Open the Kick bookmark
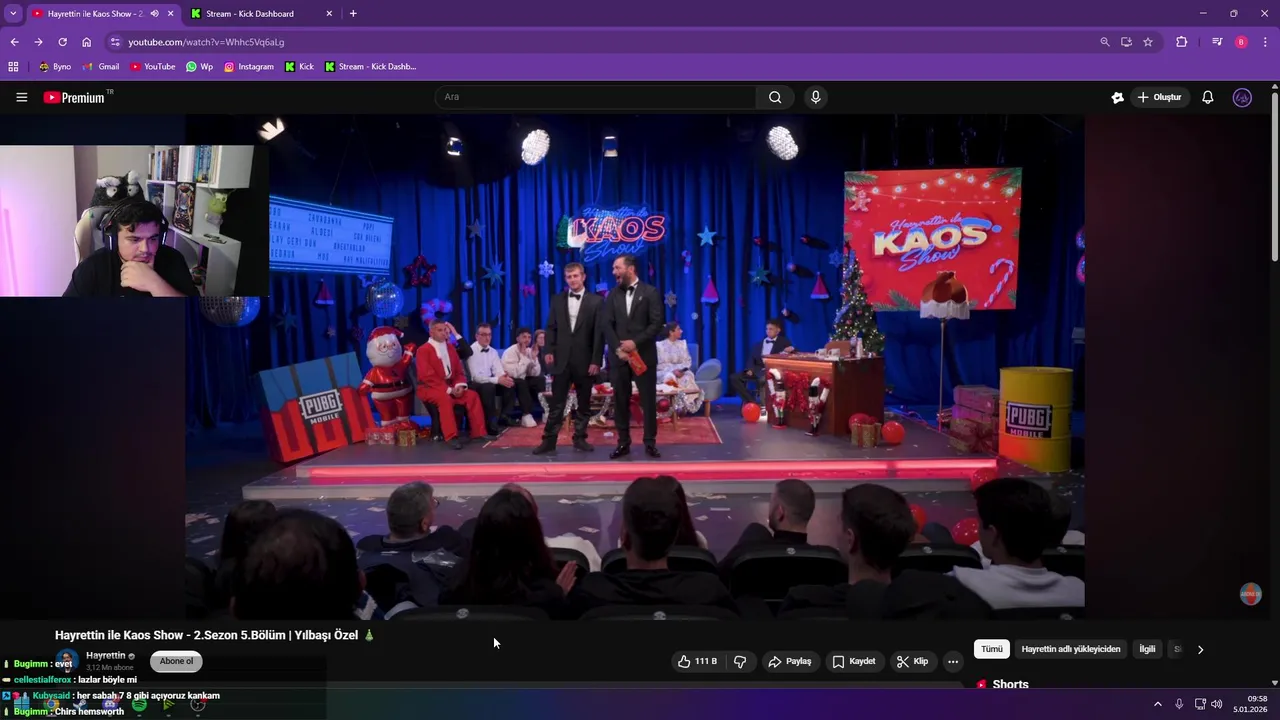 [x=299, y=67]
